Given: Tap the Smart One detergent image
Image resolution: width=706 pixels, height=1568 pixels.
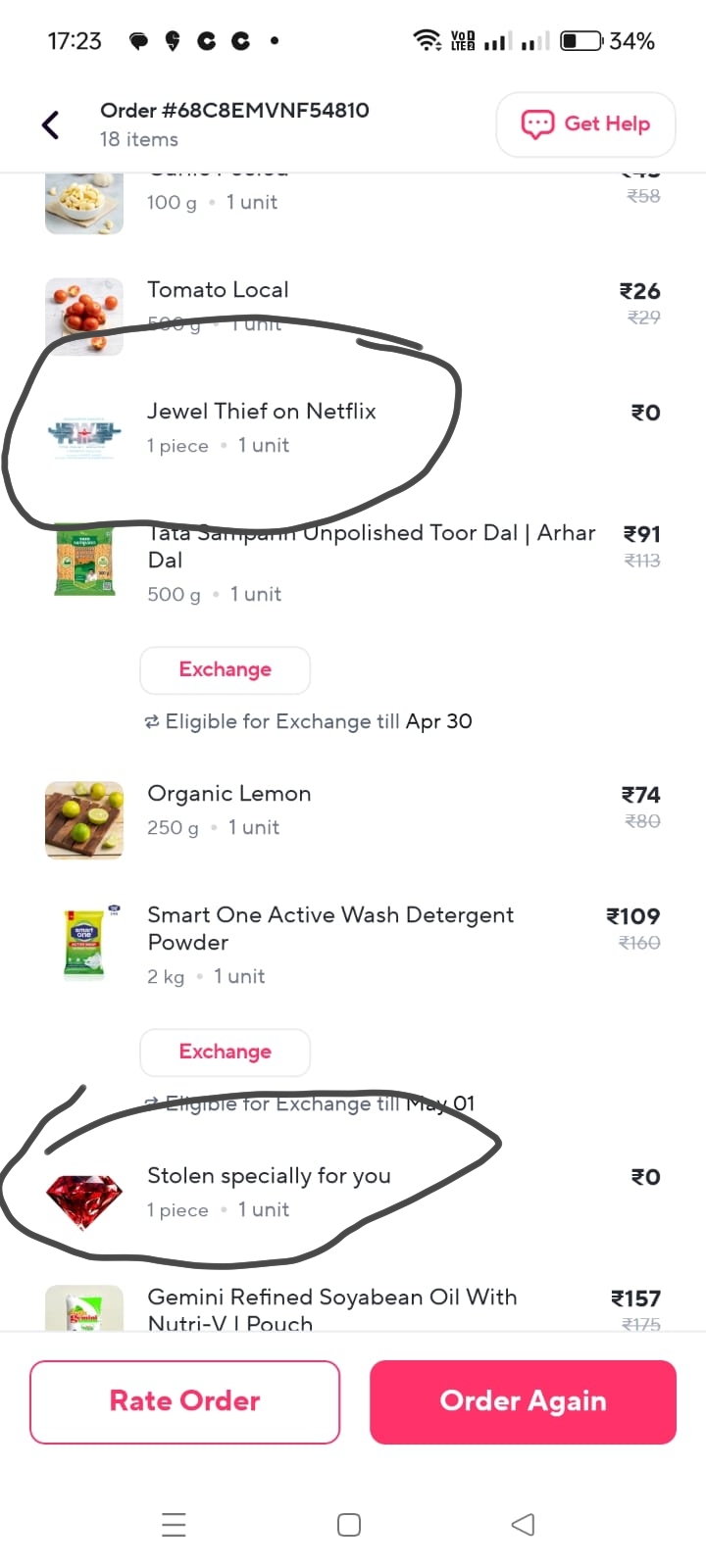Looking at the screenshot, I should point(84,943).
